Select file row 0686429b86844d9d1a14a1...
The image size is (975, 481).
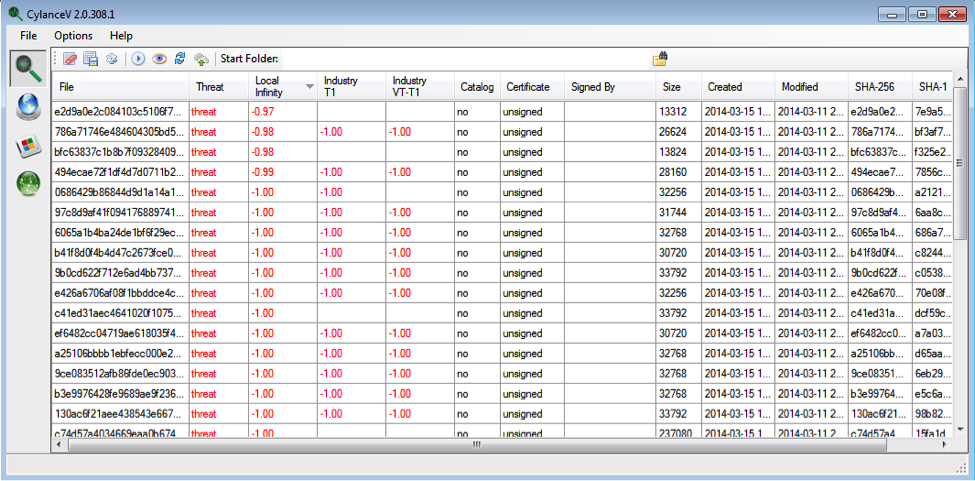502,192
